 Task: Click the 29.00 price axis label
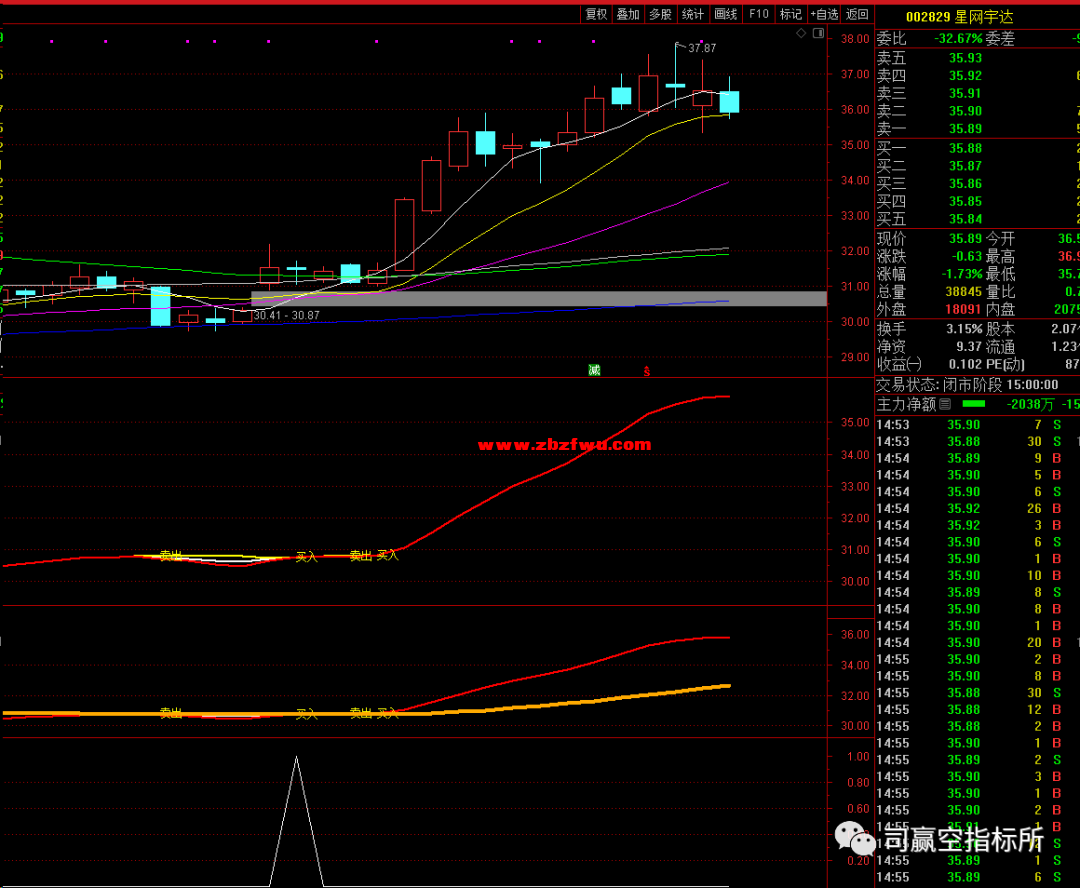855,358
